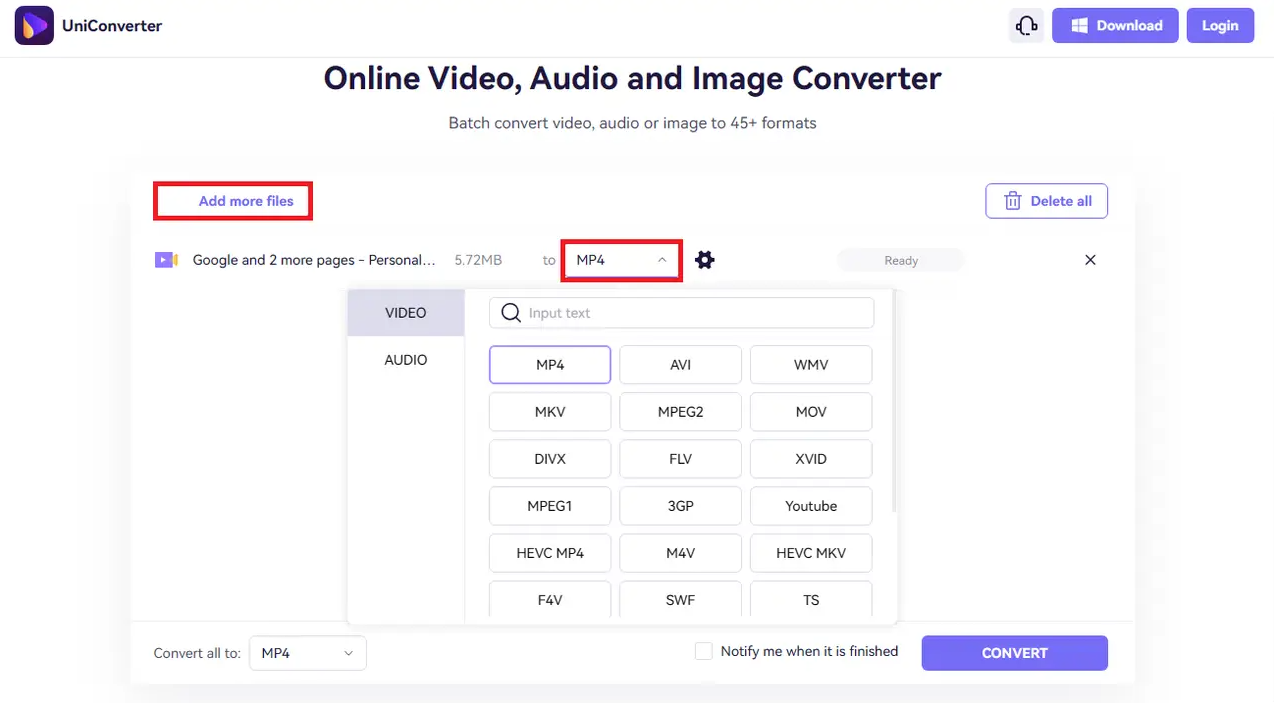Screen dimensions: 1274x703
Task: Open the customer support headset icon
Action: pyautogui.click(x=1027, y=26)
